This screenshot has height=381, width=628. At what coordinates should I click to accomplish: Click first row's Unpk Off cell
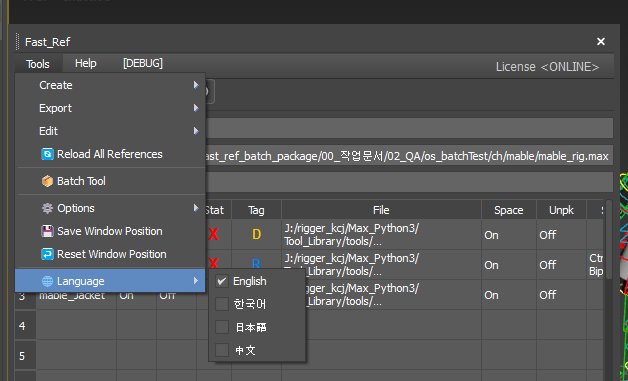point(562,235)
